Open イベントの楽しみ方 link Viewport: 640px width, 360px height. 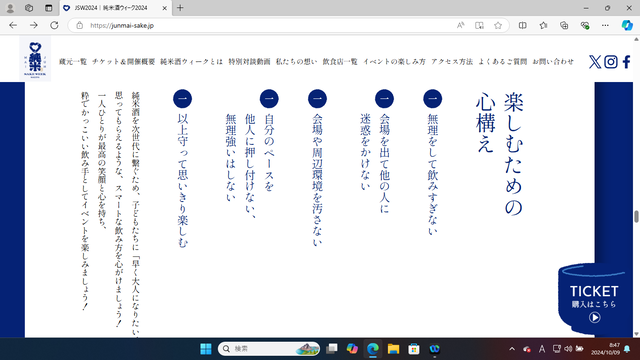click(394, 62)
